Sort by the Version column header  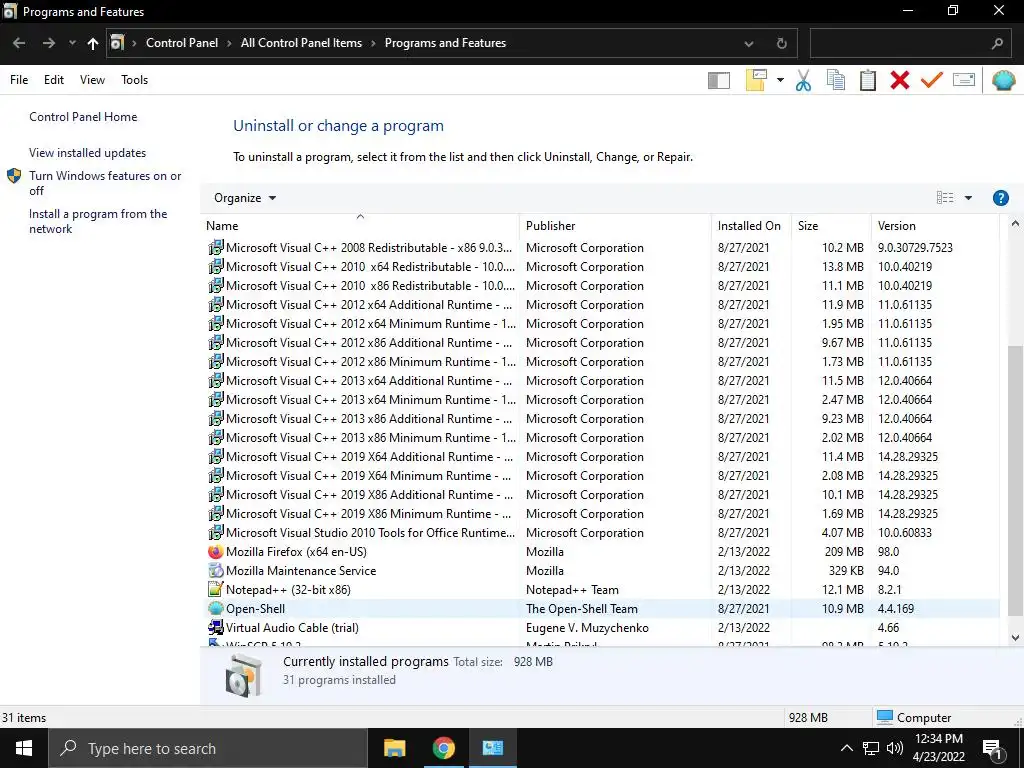[935, 226]
